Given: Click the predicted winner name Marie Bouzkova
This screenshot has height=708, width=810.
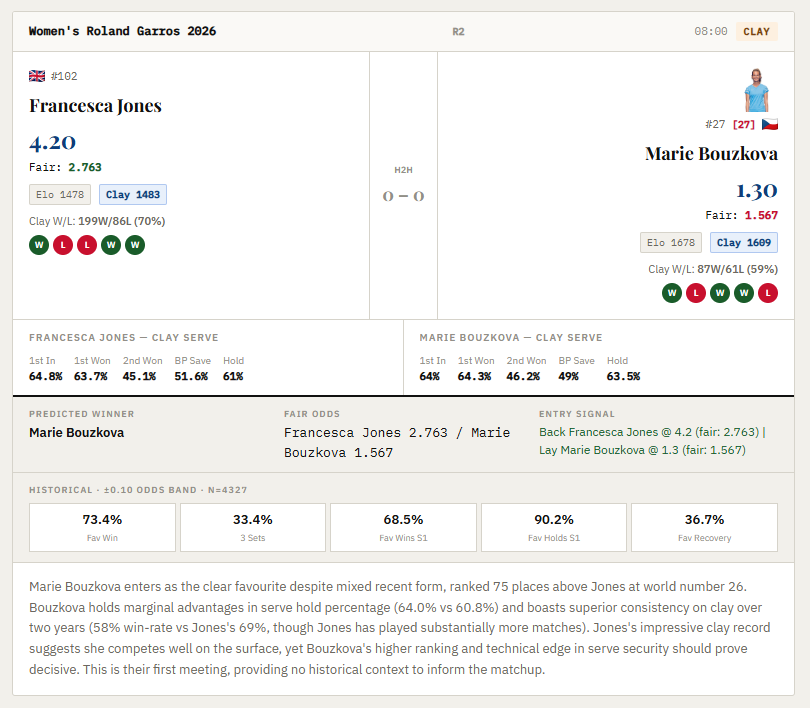Looking at the screenshot, I should [x=76, y=433].
